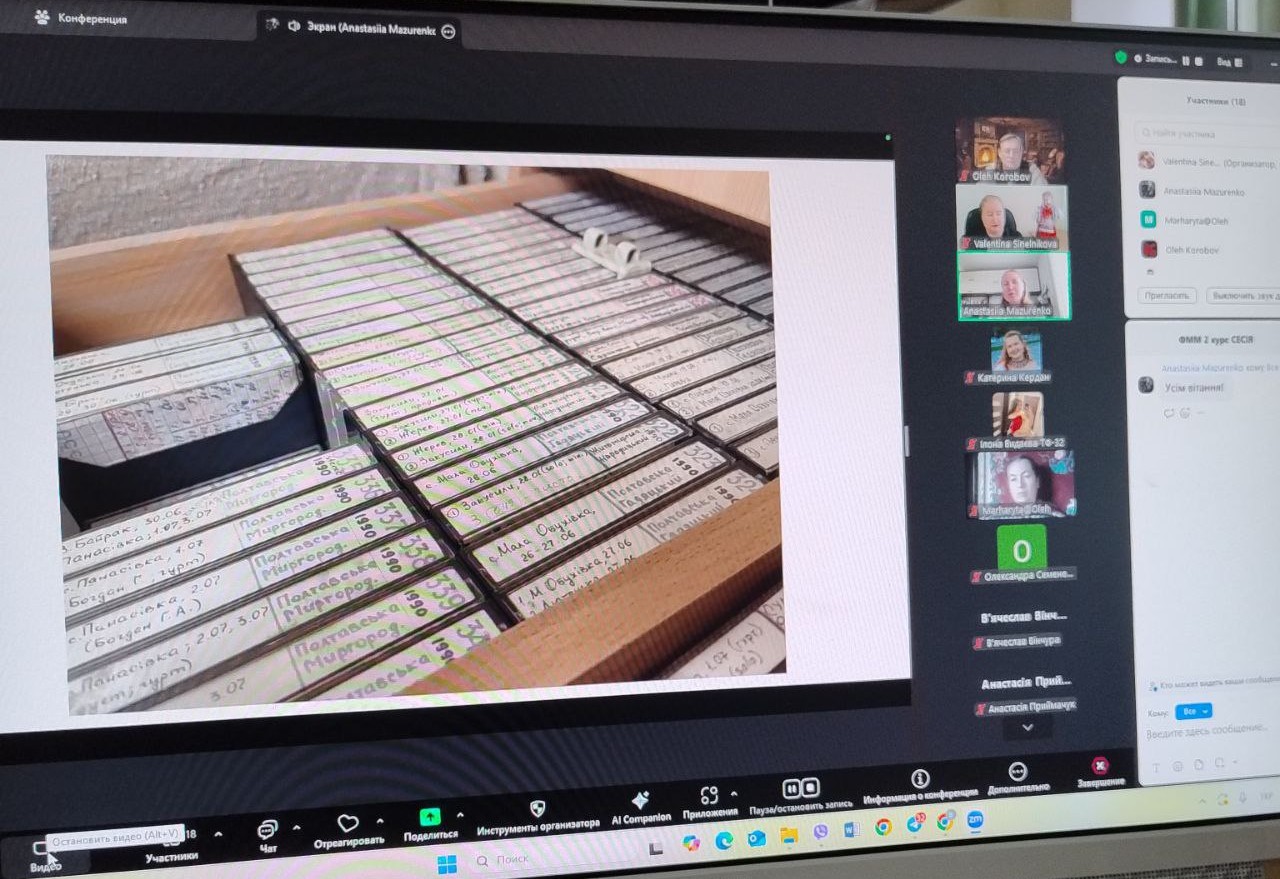Click the shared cassette archive photo
1280x879 pixels.
tap(416, 435)
